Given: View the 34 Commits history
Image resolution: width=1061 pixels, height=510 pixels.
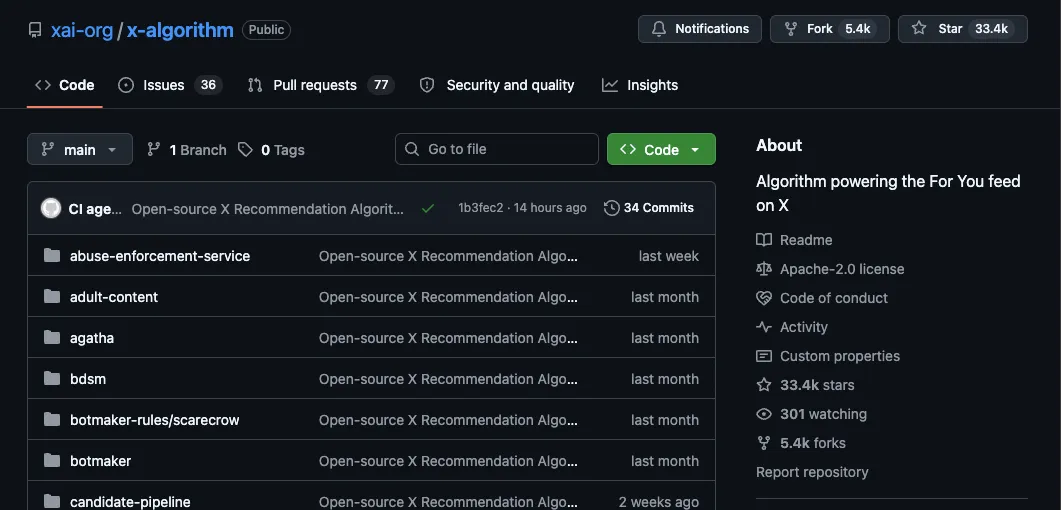Looking at the screenshot, I should click(649, 208).
